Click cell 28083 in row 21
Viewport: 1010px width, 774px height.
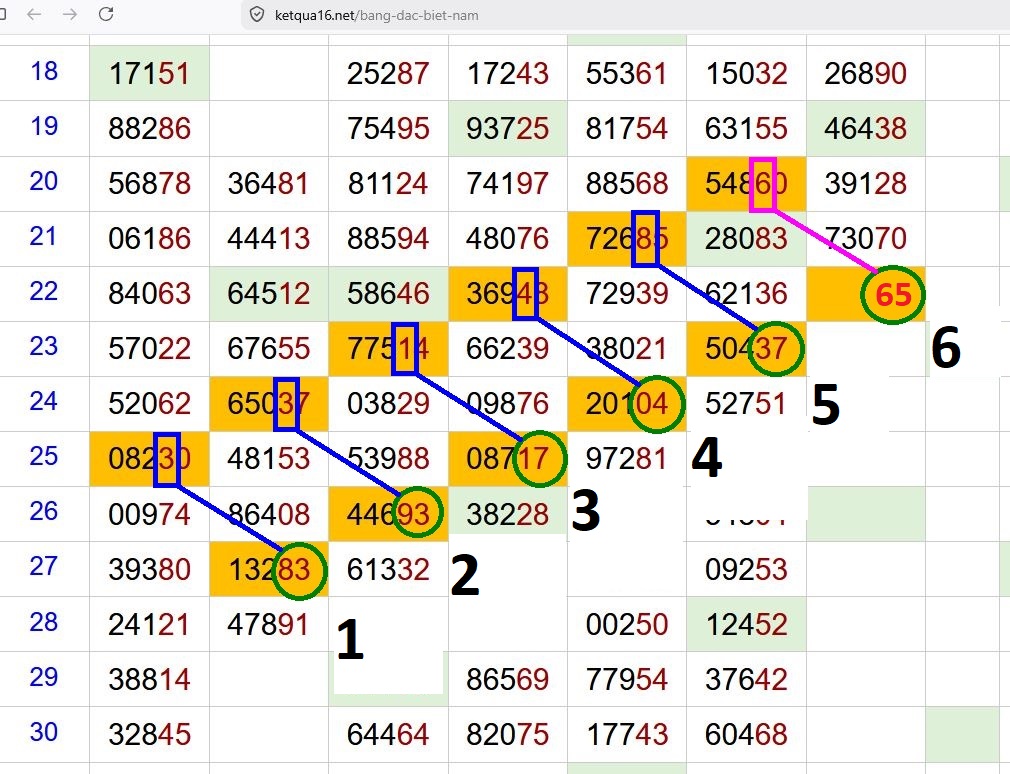747,238
